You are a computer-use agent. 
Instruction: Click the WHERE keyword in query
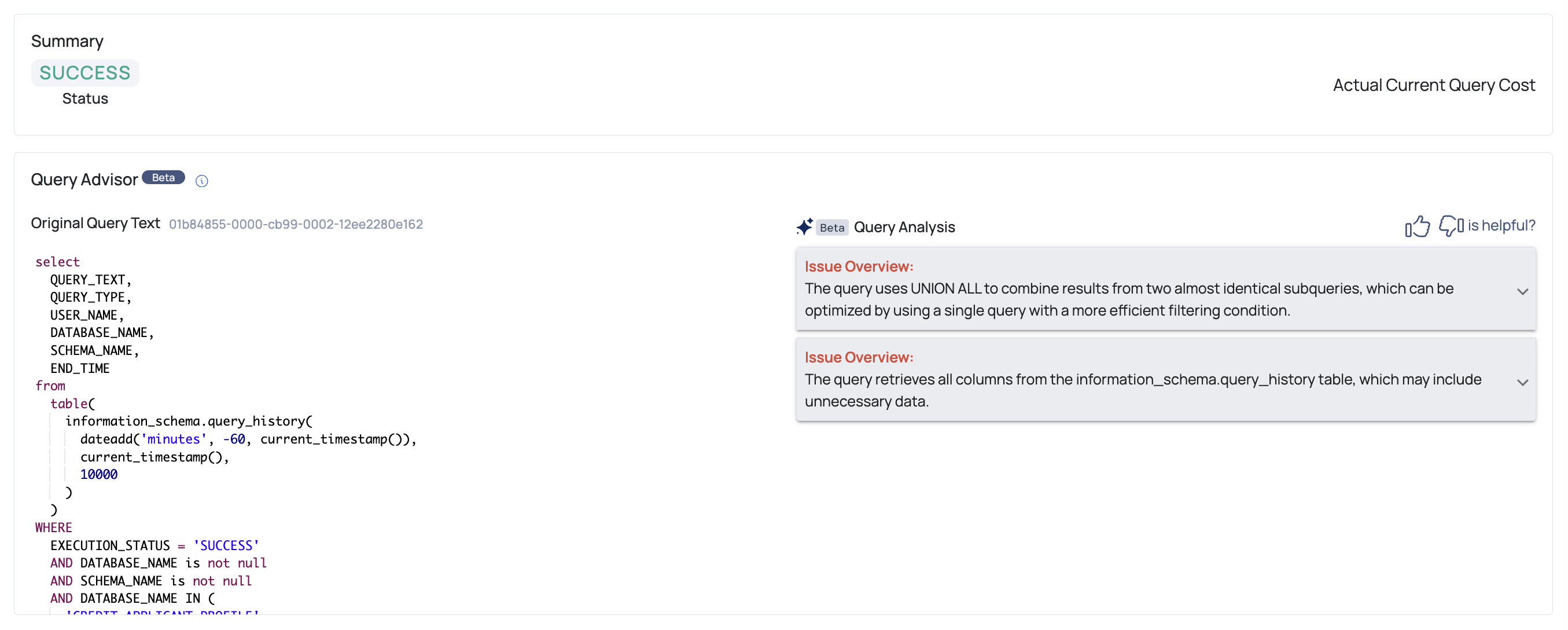point(54,528)
